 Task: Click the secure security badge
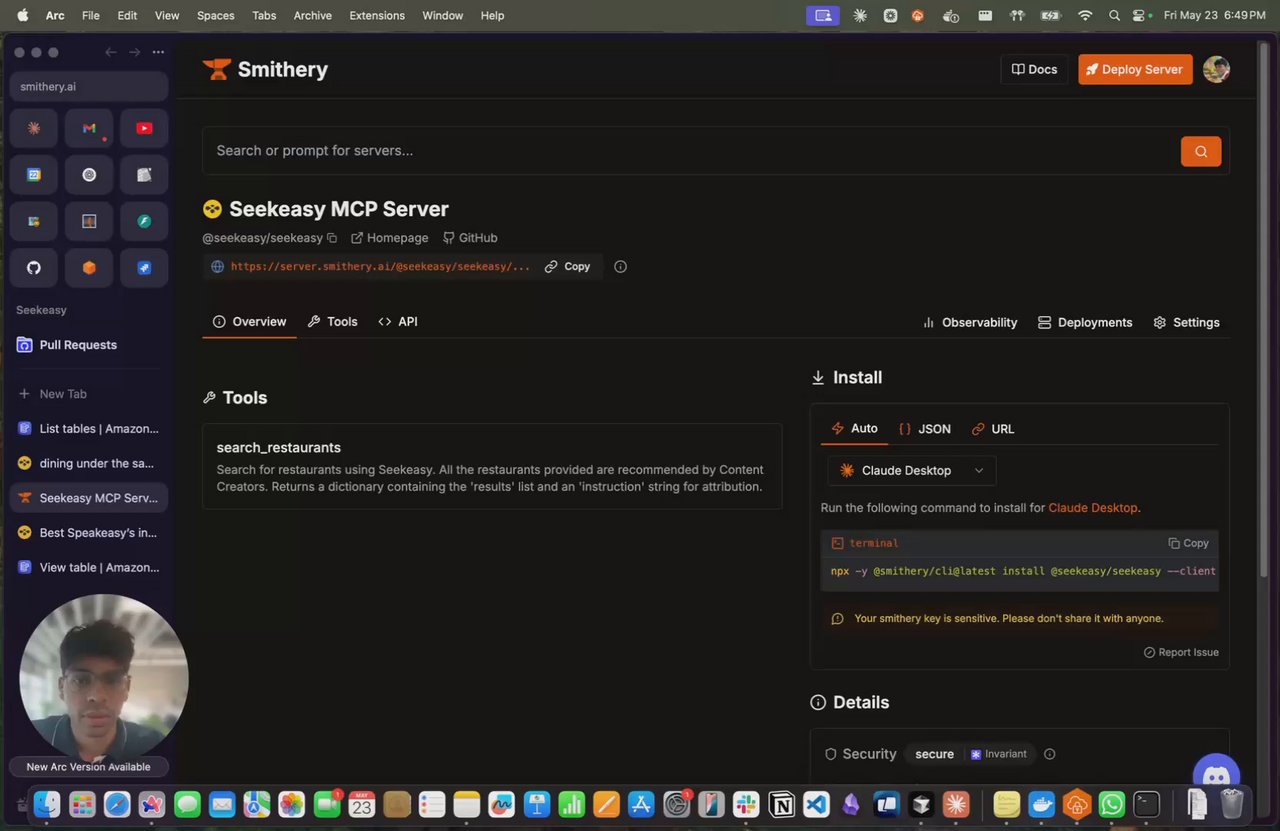(934, 754)
